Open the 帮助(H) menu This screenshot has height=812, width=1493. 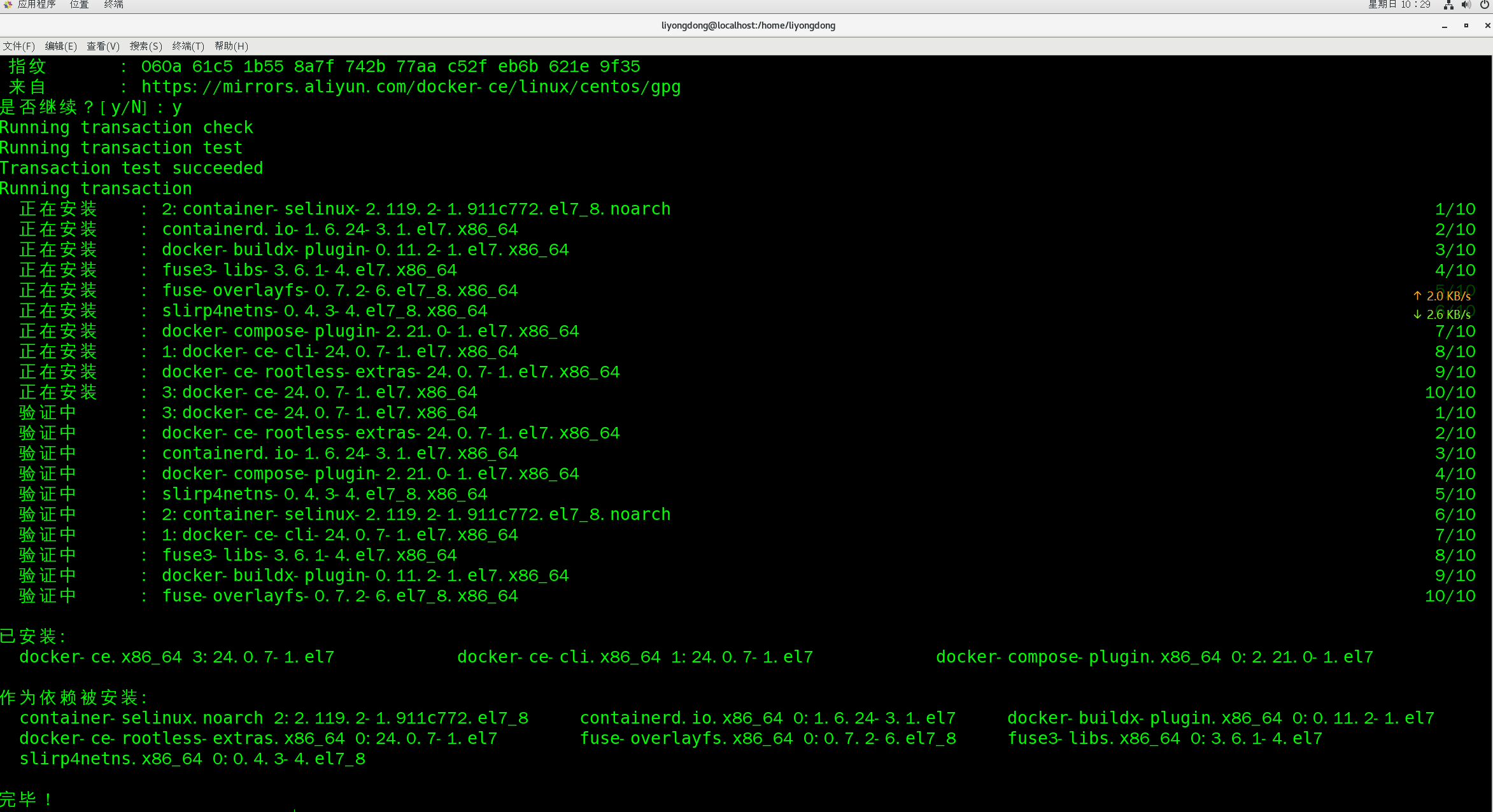click(x=231, y=46)
